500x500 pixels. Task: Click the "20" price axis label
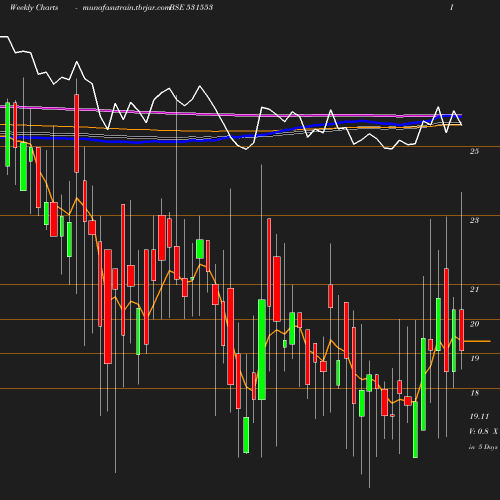click(x=474, y=324)
